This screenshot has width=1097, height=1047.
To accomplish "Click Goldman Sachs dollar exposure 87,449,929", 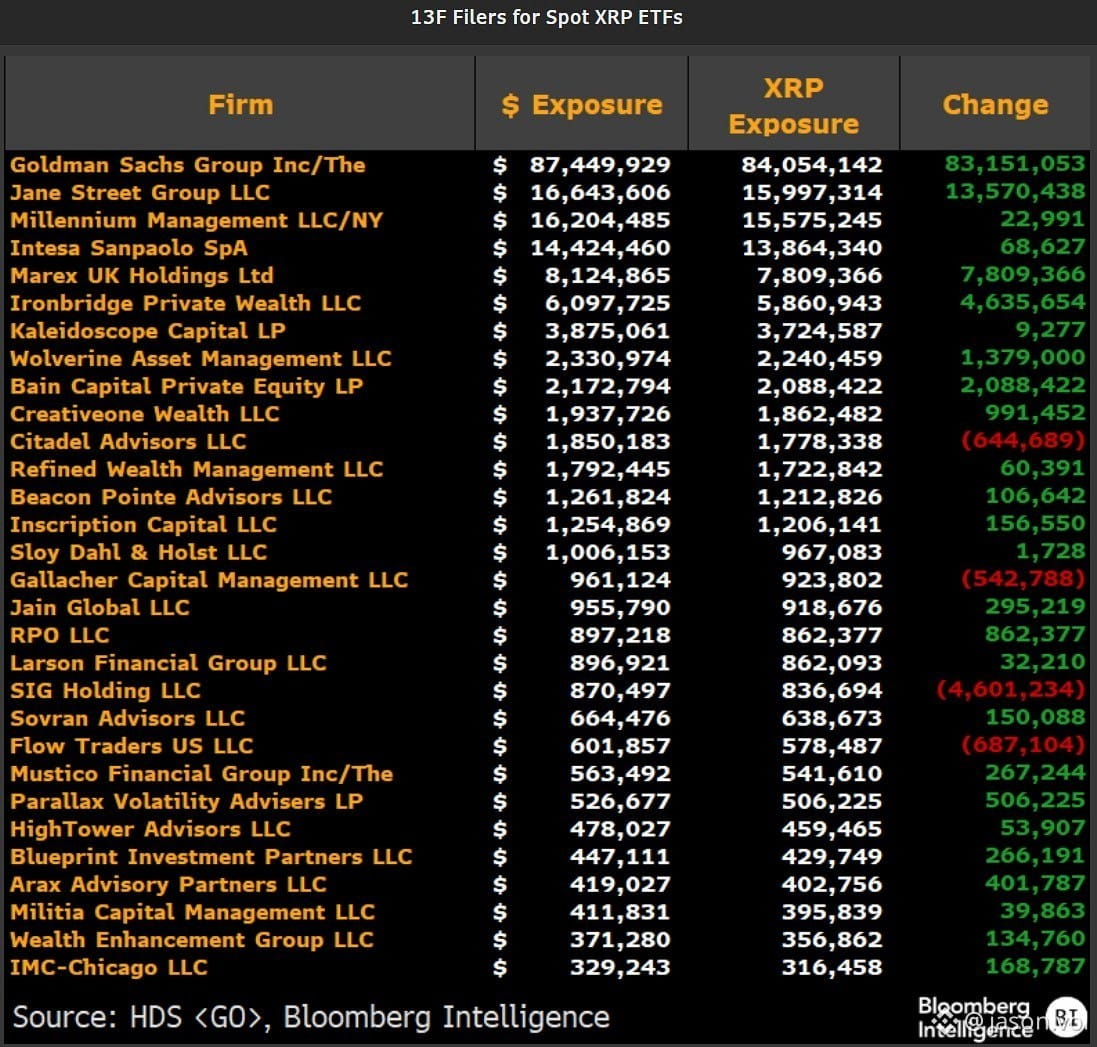I will tap(600, 164).
